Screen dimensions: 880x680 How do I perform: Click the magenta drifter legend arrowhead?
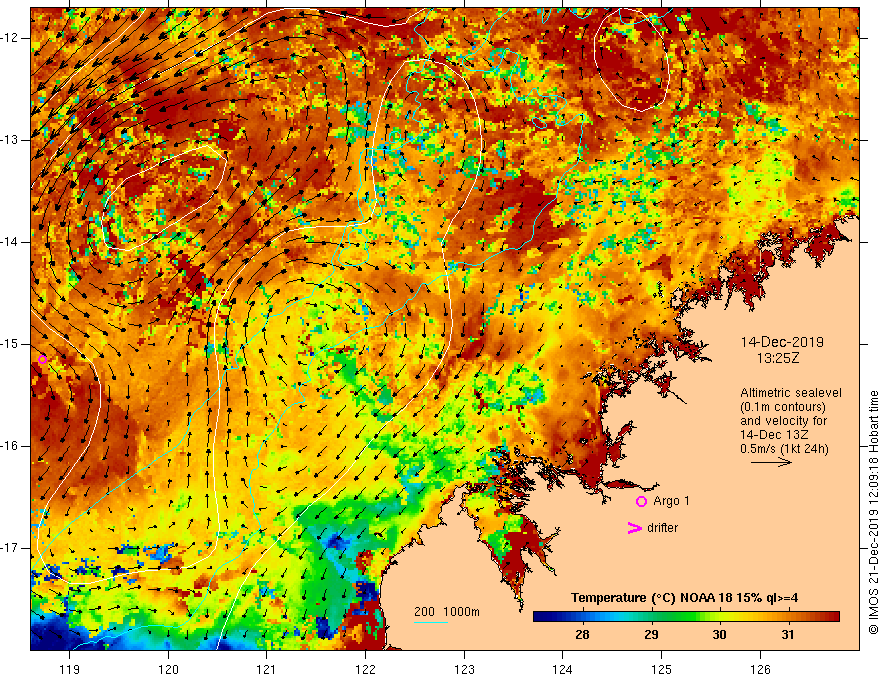point(634,528)
